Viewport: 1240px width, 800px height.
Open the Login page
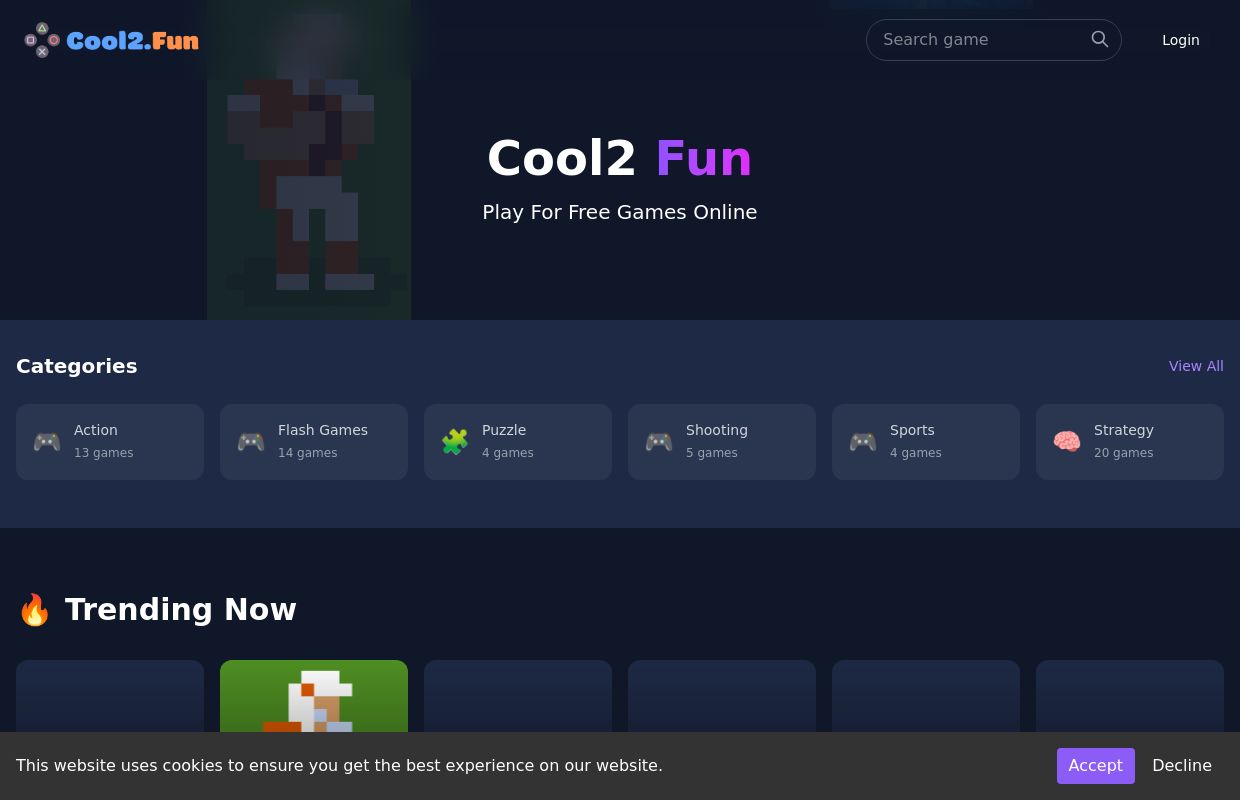click(1180, 40)
